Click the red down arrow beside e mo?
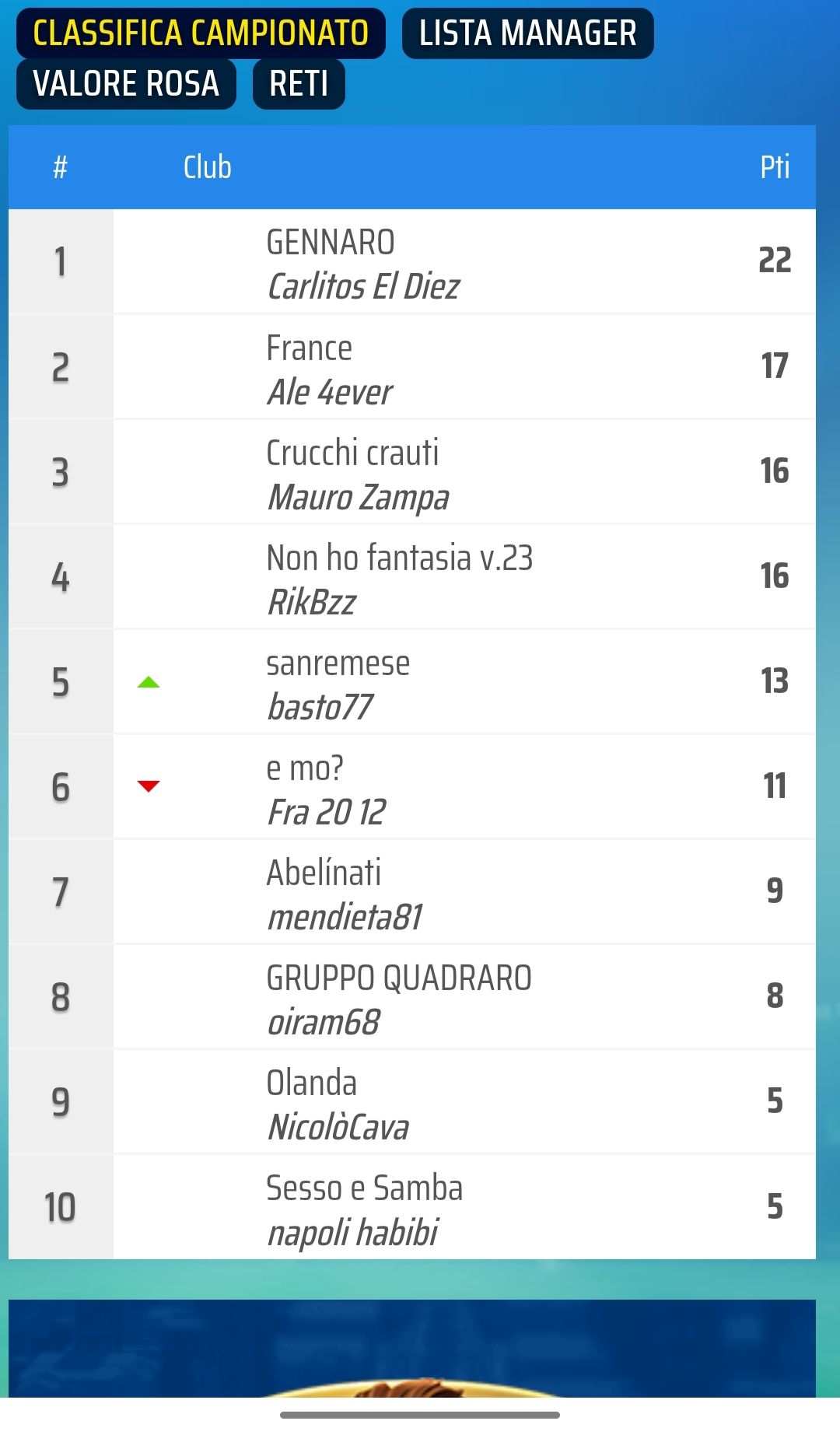 148,786
